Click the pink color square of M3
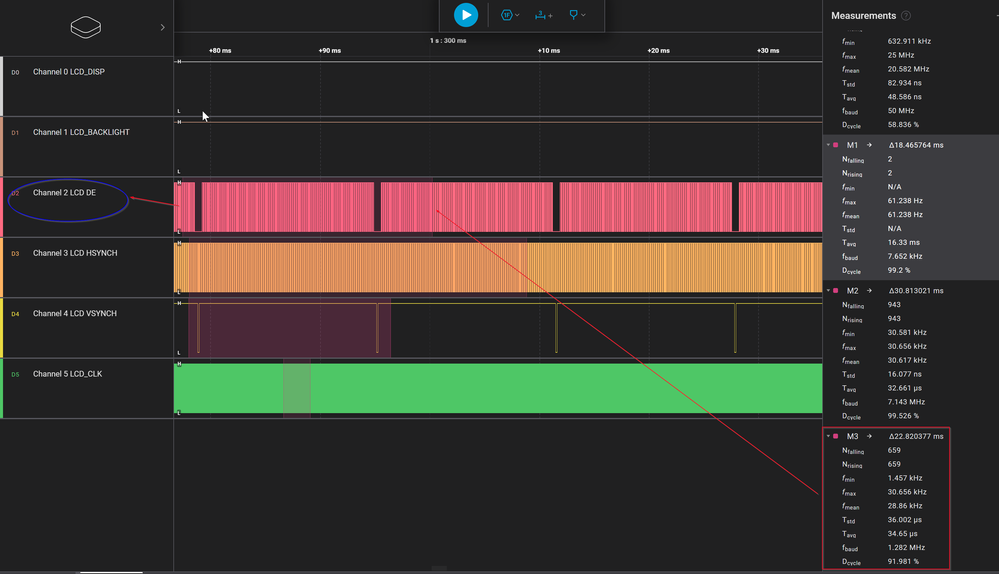 (837, 437)
